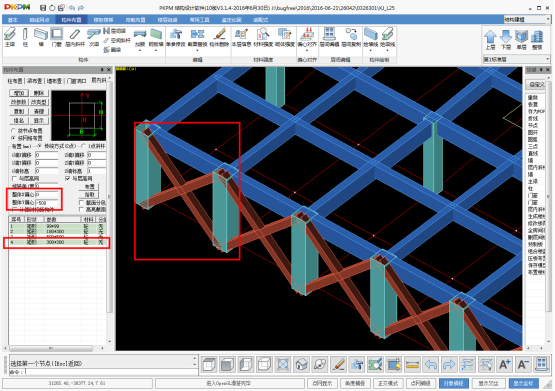Select the 墙 wall tool icon
The image size is (555, 391).
coord(41,37)
